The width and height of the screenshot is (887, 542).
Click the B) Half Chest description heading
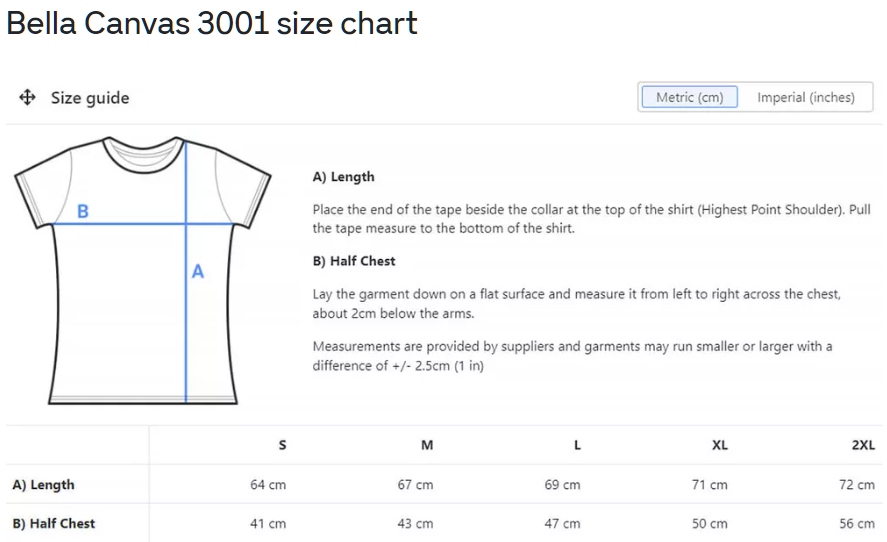pyautogui.click(x=354, y=261)
